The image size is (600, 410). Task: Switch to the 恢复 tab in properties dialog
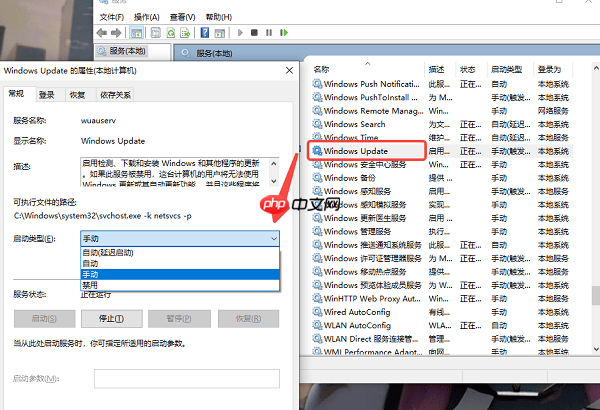pos(77,95)
